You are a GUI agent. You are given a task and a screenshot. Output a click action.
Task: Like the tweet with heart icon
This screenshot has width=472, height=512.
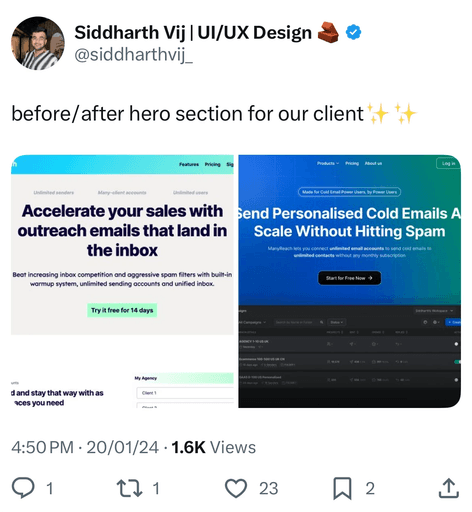(236, 488)
